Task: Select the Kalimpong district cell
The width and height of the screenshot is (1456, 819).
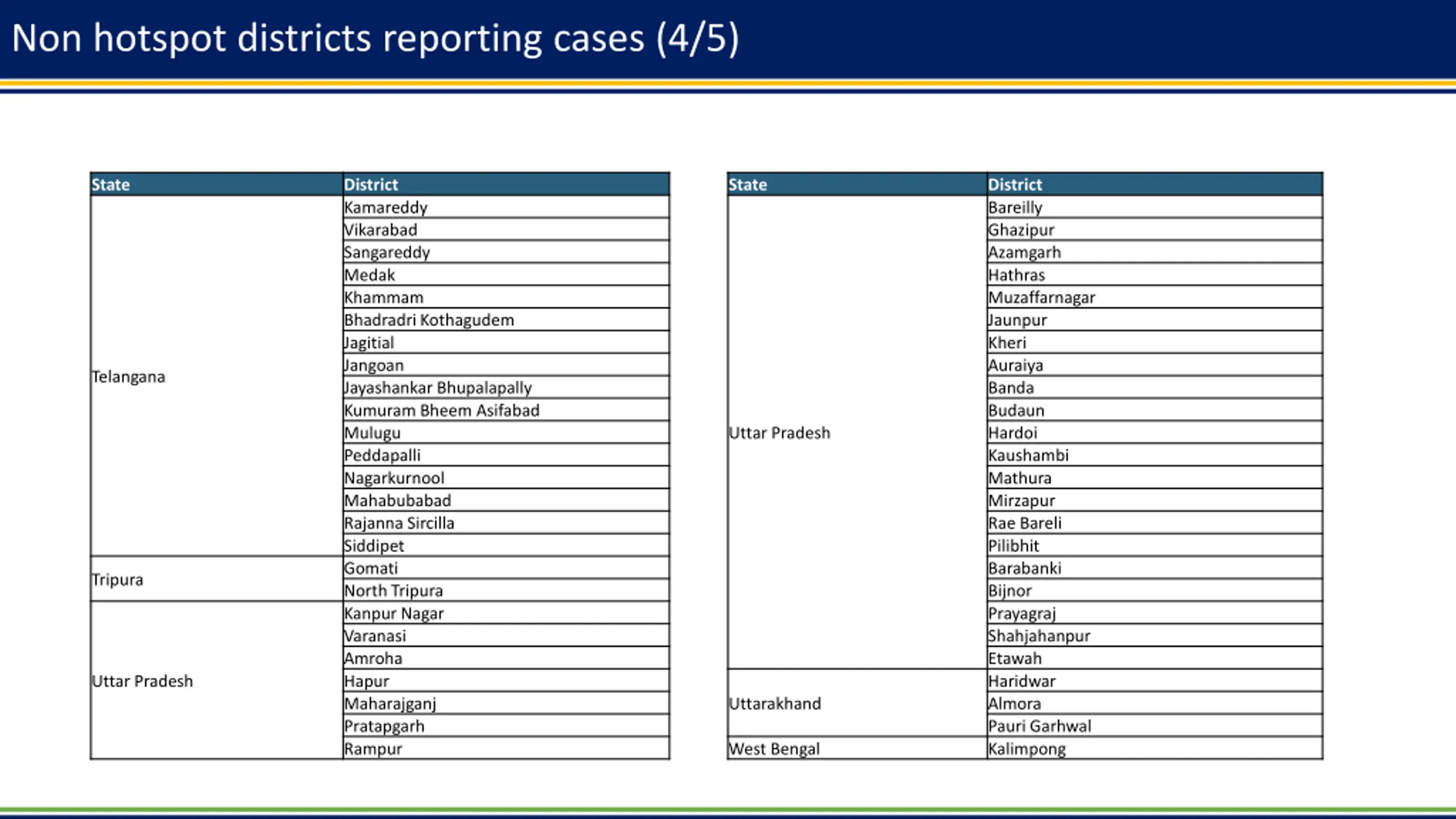Action: pos(1155,748)
